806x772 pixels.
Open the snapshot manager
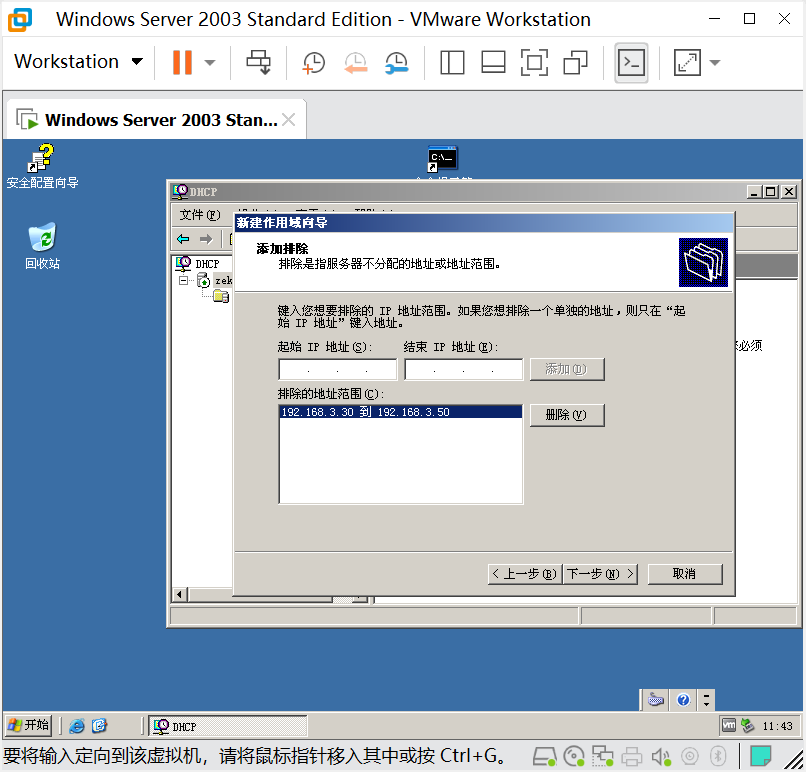(x=396, y=63)
